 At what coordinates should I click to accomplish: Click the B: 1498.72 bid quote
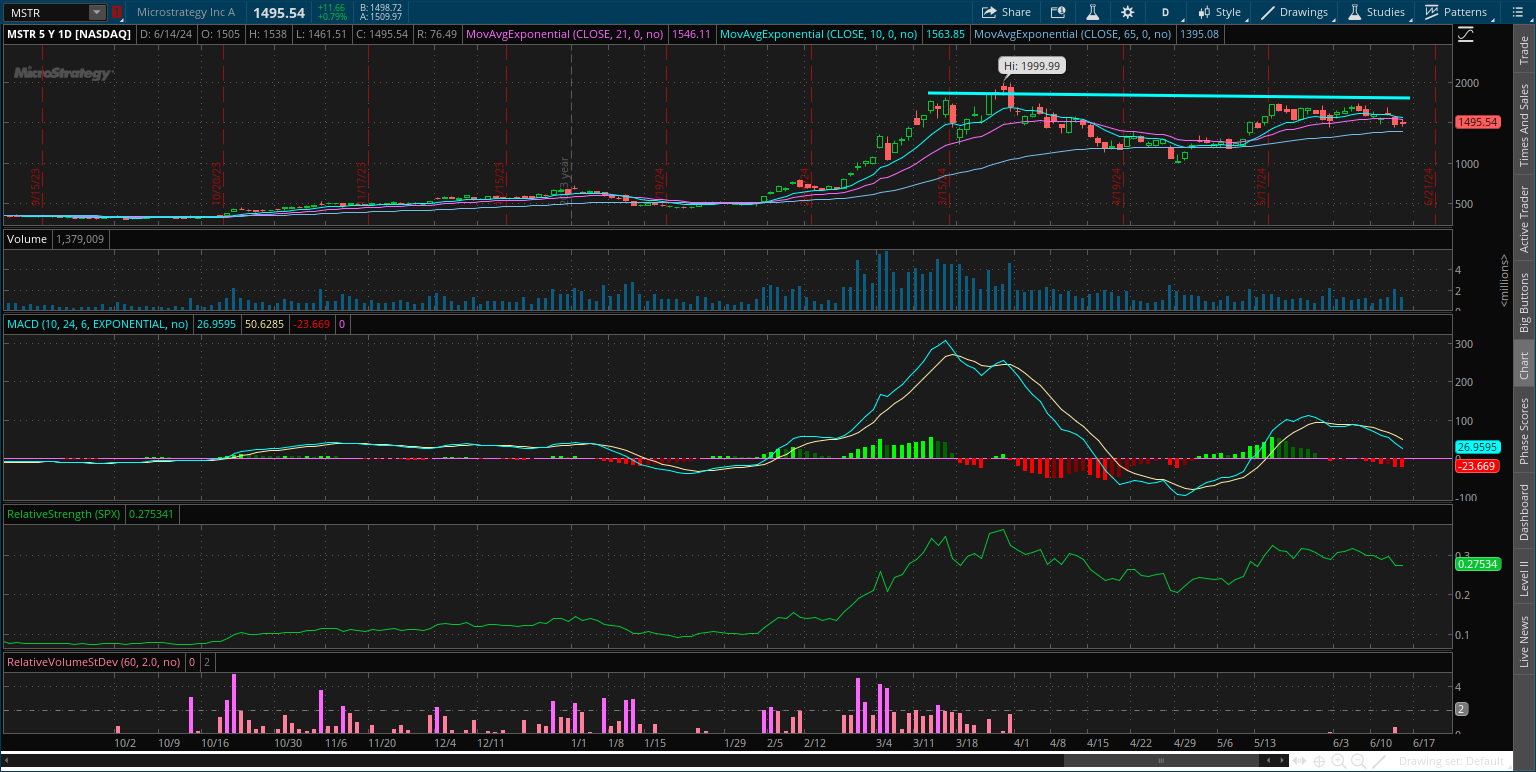tap(379, 8)
